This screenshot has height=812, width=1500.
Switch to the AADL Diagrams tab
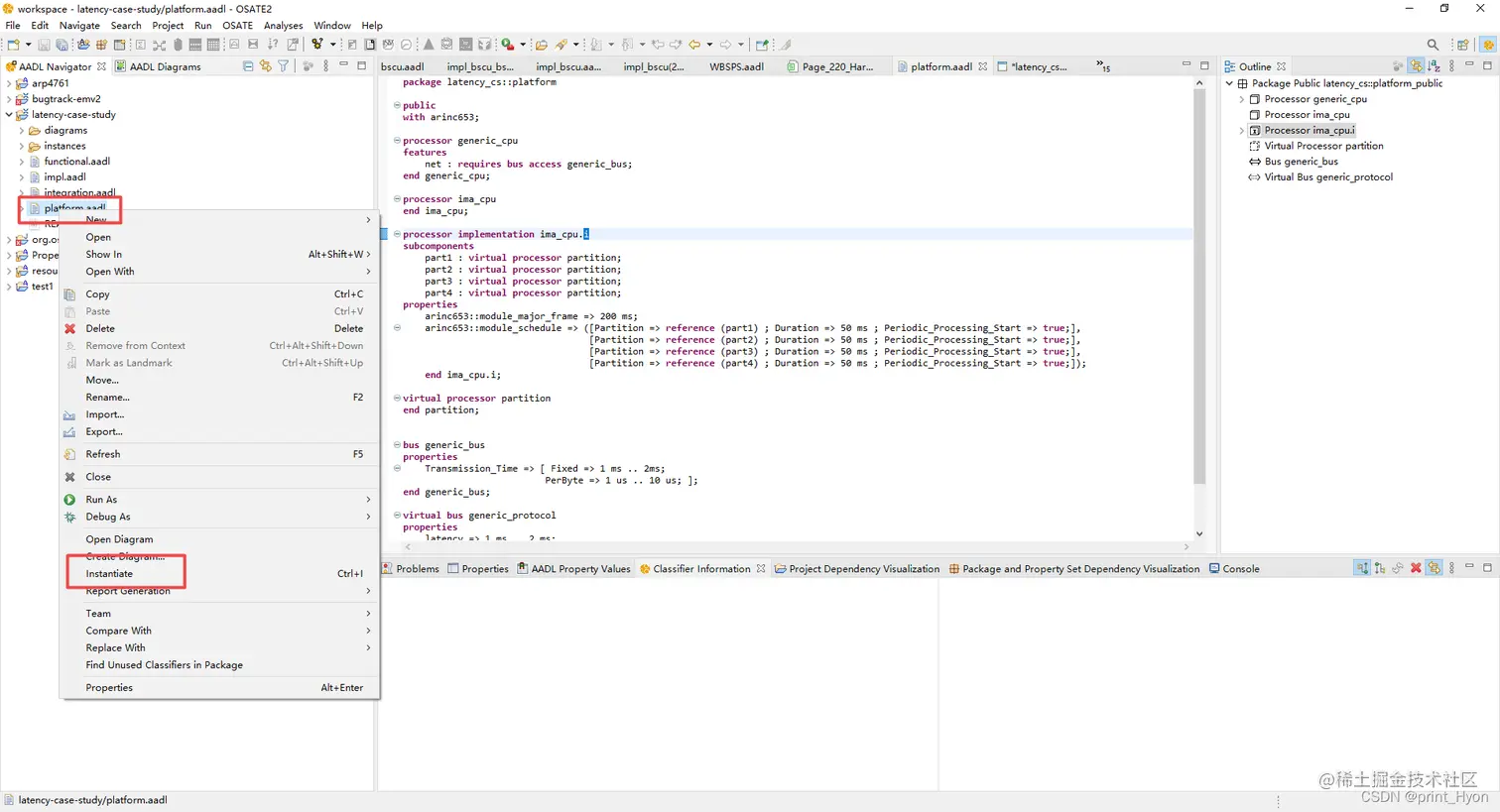(158, 66)
